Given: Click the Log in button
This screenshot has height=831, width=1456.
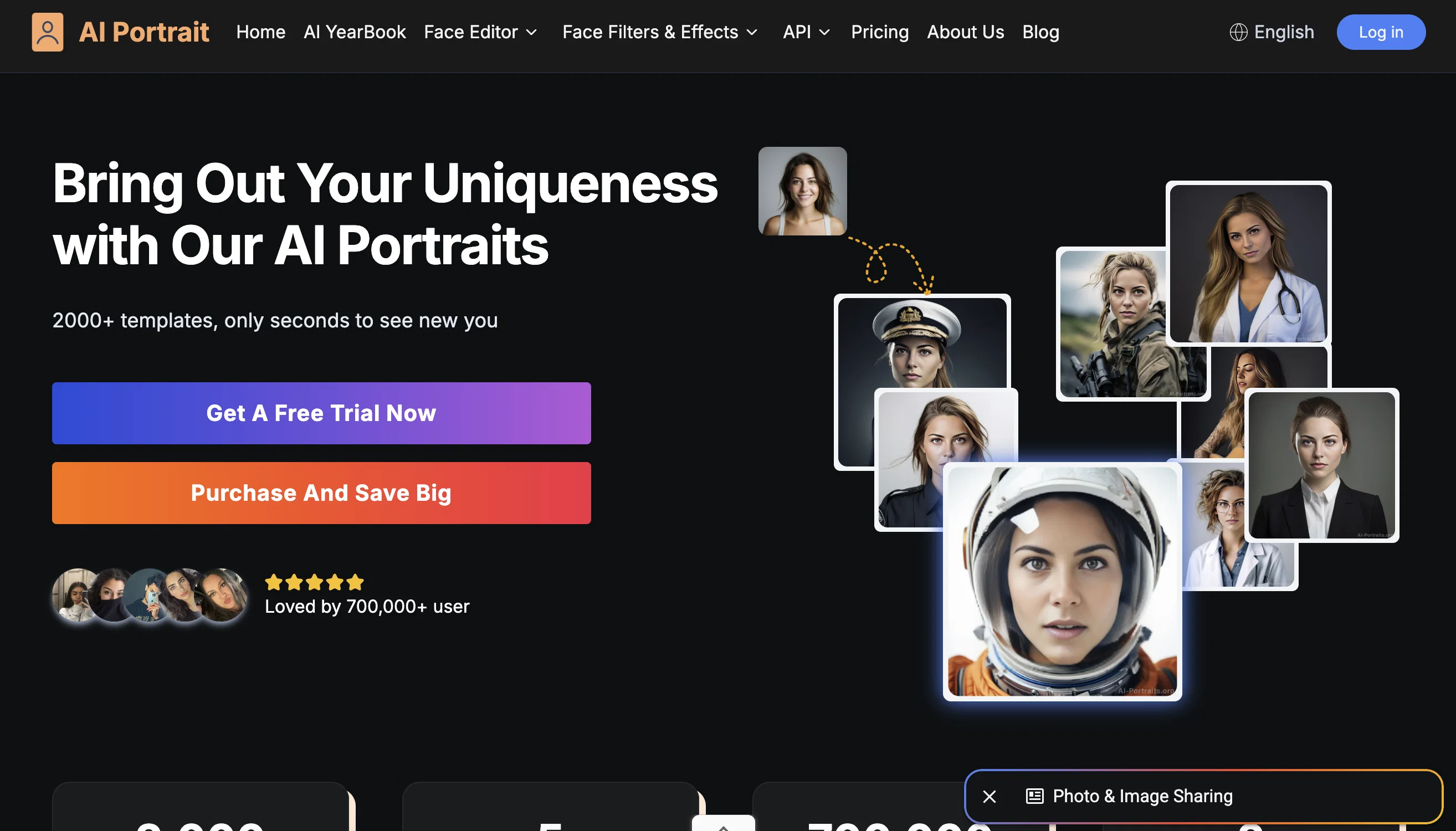Looking at the screenshot, I should (1381, 32).
